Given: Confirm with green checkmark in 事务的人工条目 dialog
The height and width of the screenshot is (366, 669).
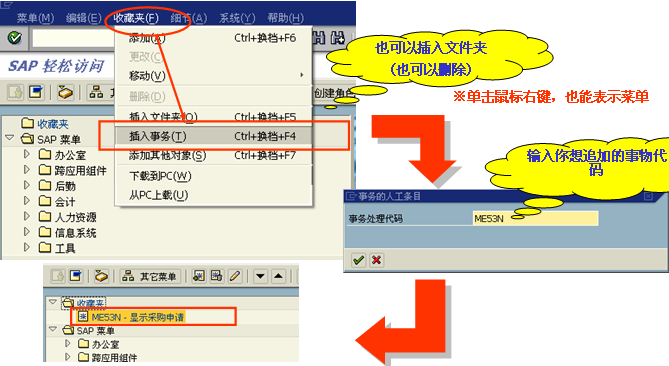Looking at the screenshot, I should pyautogui.click(x=358, y=260).
